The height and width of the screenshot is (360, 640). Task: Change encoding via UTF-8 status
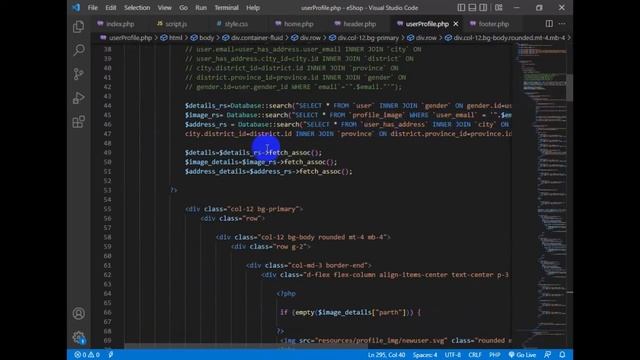(453, 355)
